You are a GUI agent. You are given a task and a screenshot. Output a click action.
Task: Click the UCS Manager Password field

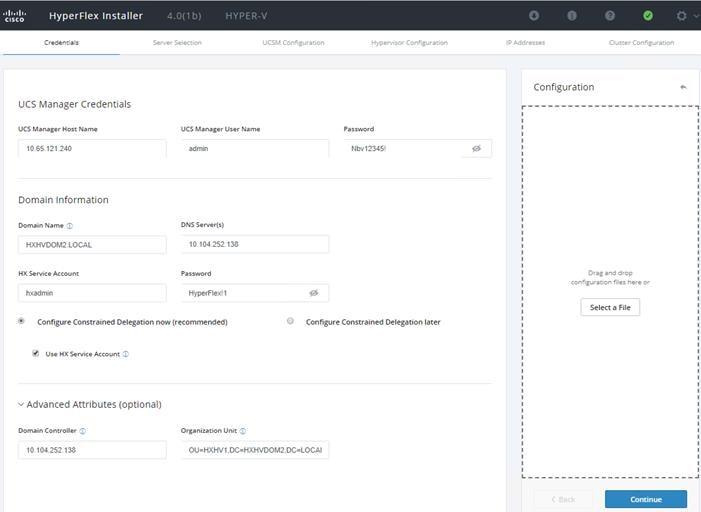pos(418,148)
